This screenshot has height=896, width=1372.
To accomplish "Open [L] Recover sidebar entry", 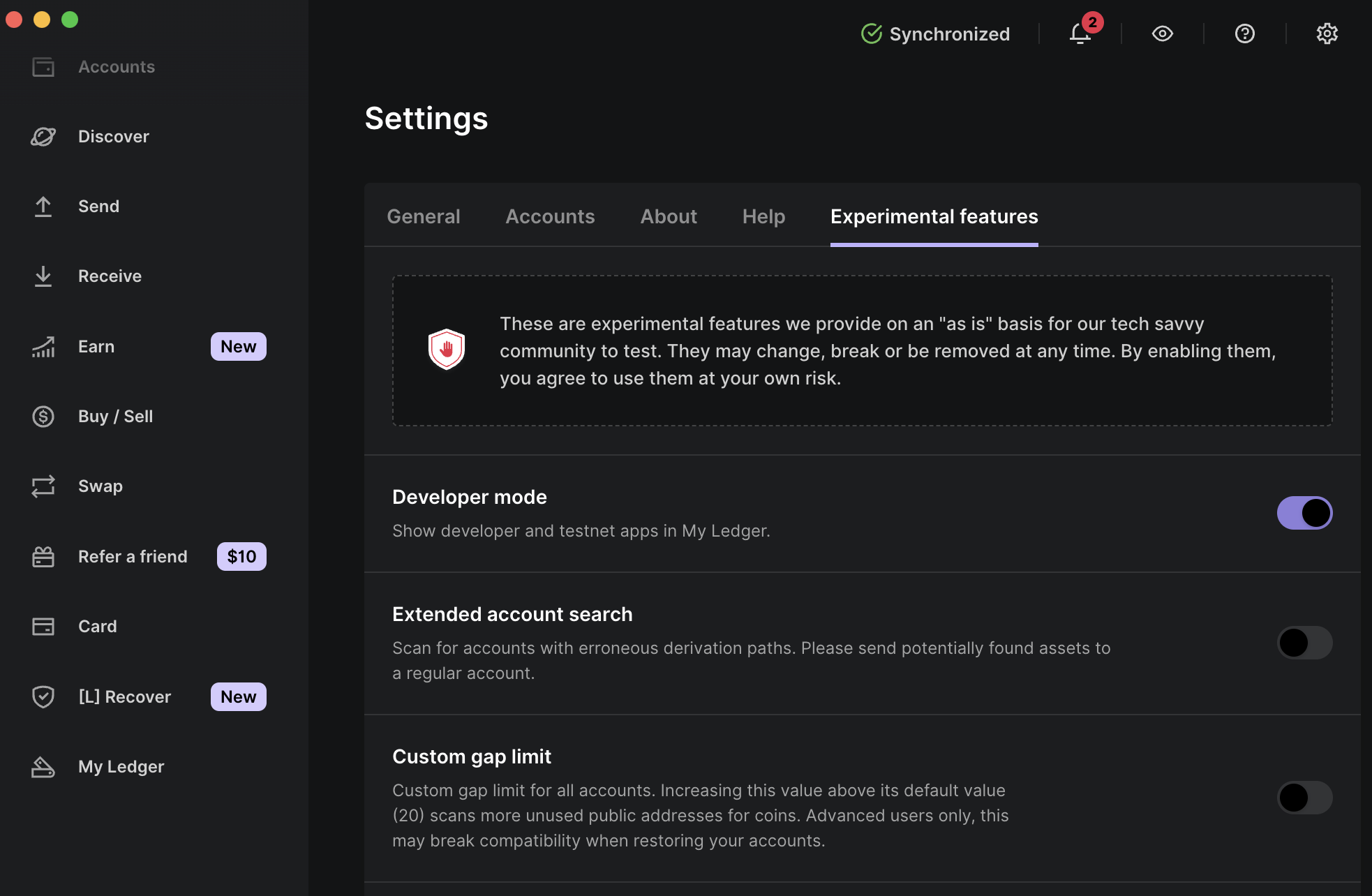I will (124, 697).
